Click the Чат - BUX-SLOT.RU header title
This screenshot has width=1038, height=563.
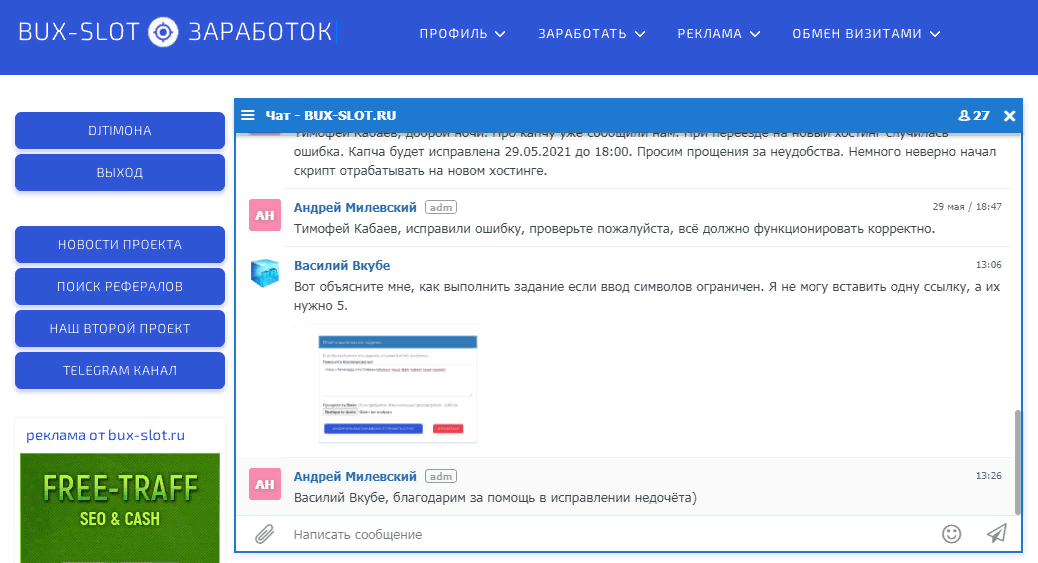[330, 115]
